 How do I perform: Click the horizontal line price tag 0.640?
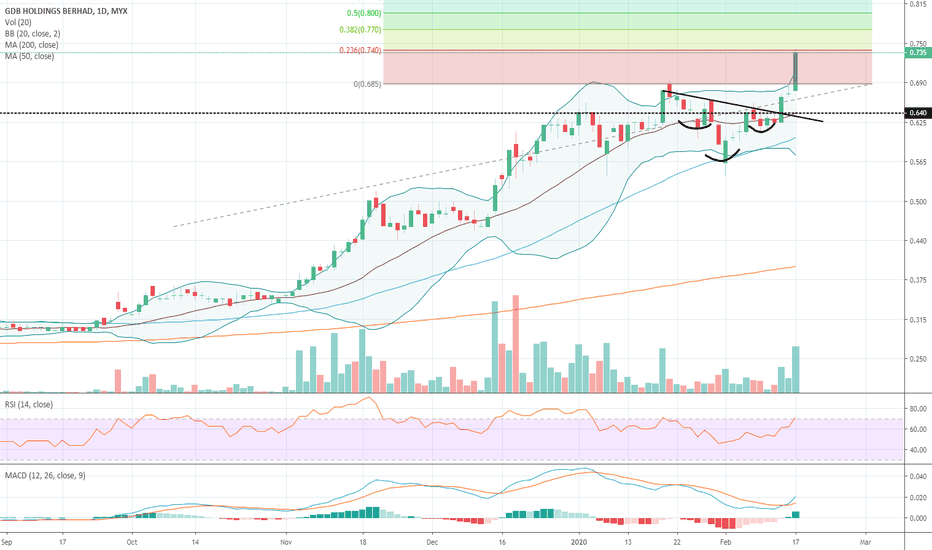pyautogui.click(x=918, y=113)
